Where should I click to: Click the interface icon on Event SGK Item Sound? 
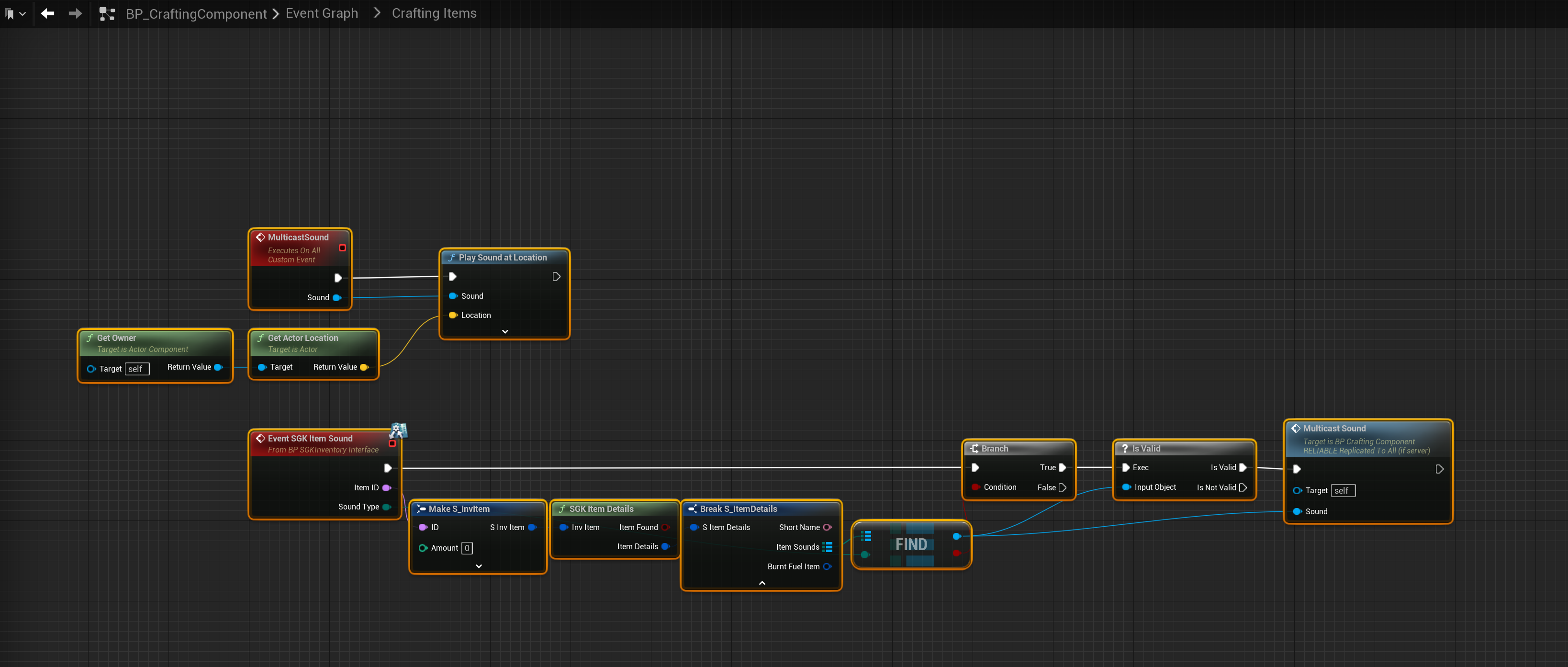click(x=398, y=430)
